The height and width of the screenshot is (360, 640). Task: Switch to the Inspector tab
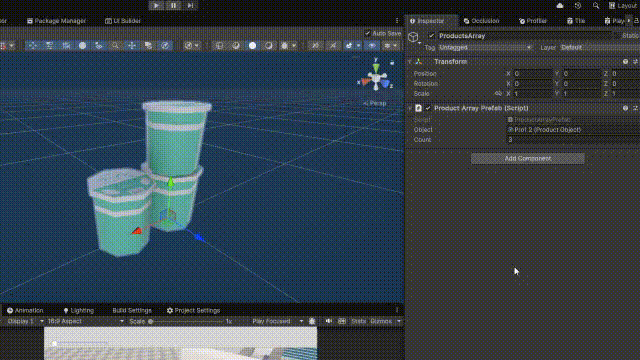tap(428, 21)
